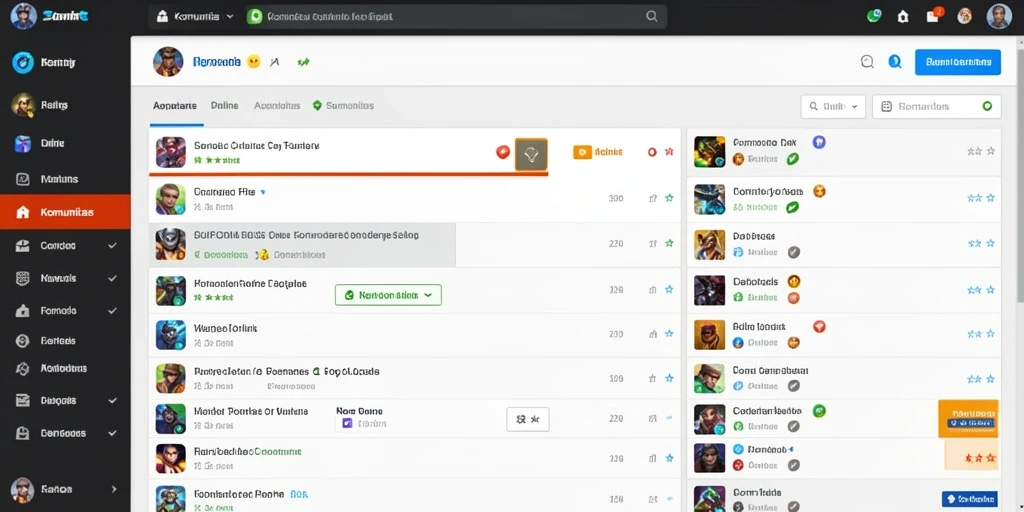Click the green check badge on the first right-panel card
The width and height of the screenshot is (1024, 512).
792,158
